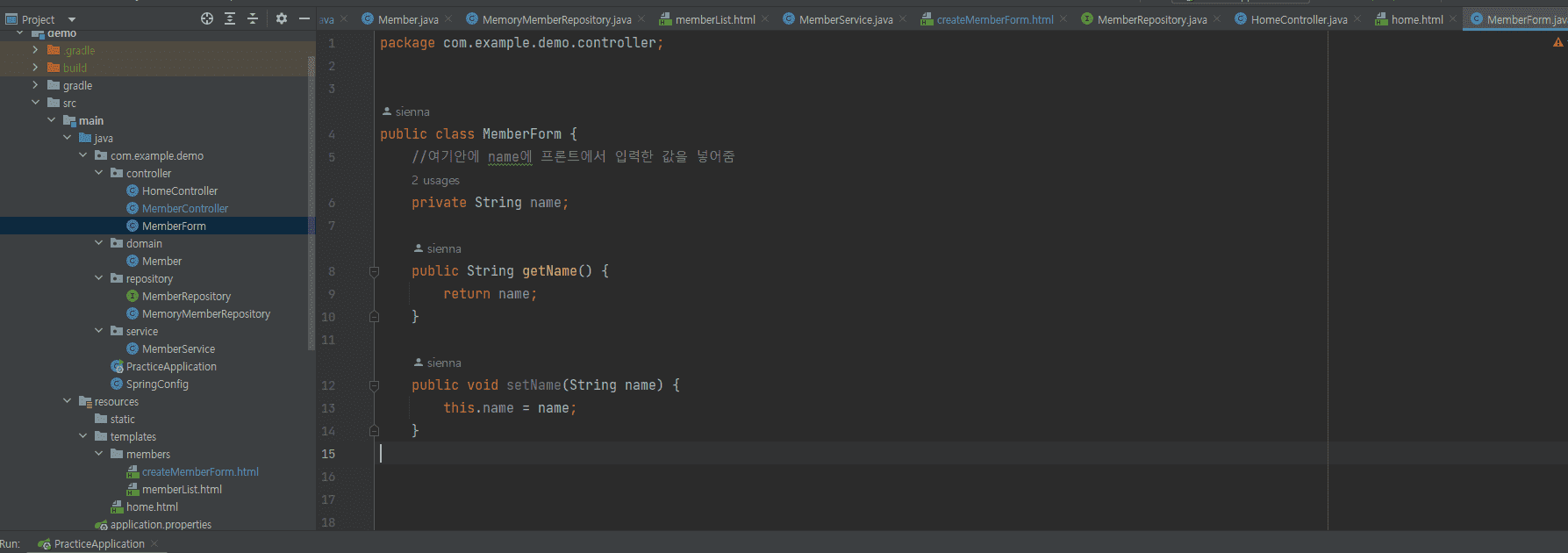The image size is (1568, 553).
Task: Click sienna author hint above MemberForm class
Action: point(406,111)
